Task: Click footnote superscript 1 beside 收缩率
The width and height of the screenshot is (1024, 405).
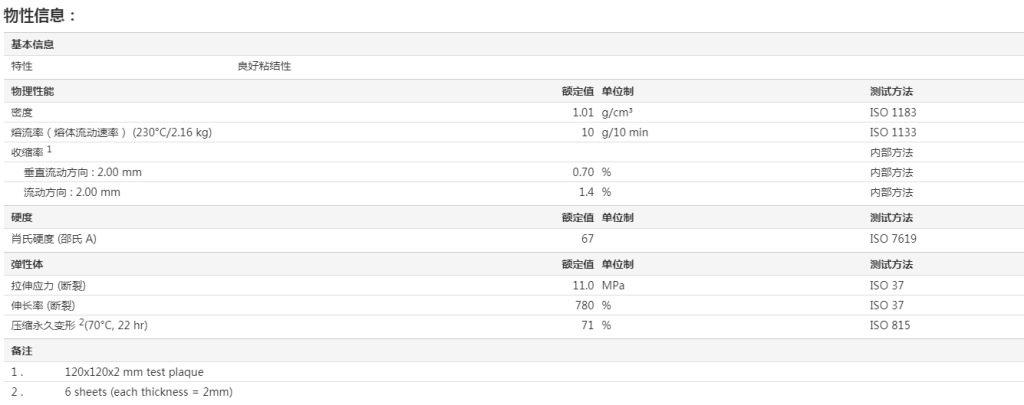Action: 49,150
